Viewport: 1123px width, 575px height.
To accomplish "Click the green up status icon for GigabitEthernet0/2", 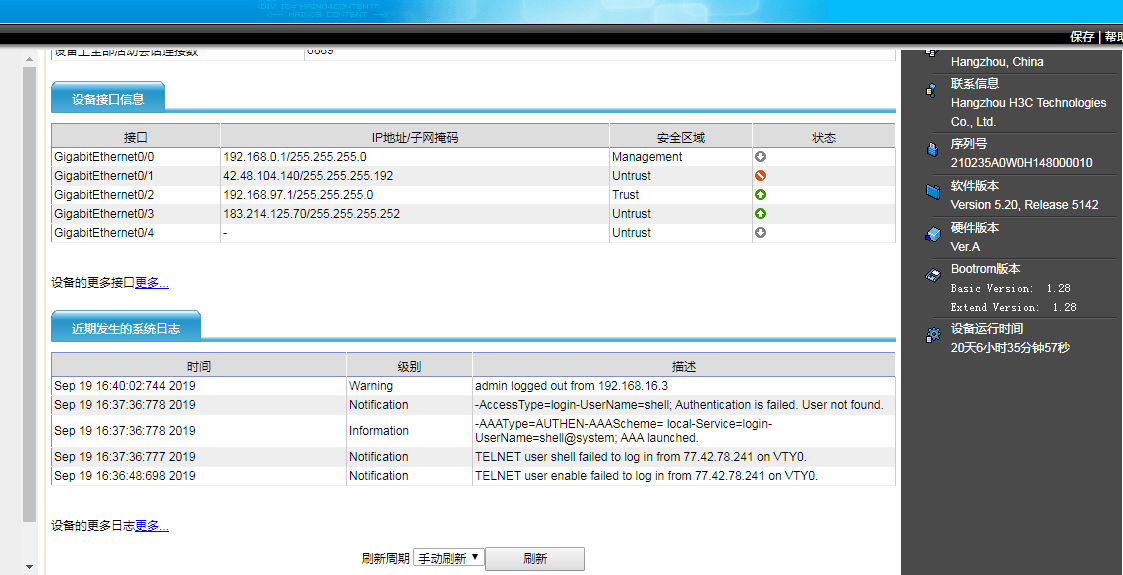I will pos(761,195).
